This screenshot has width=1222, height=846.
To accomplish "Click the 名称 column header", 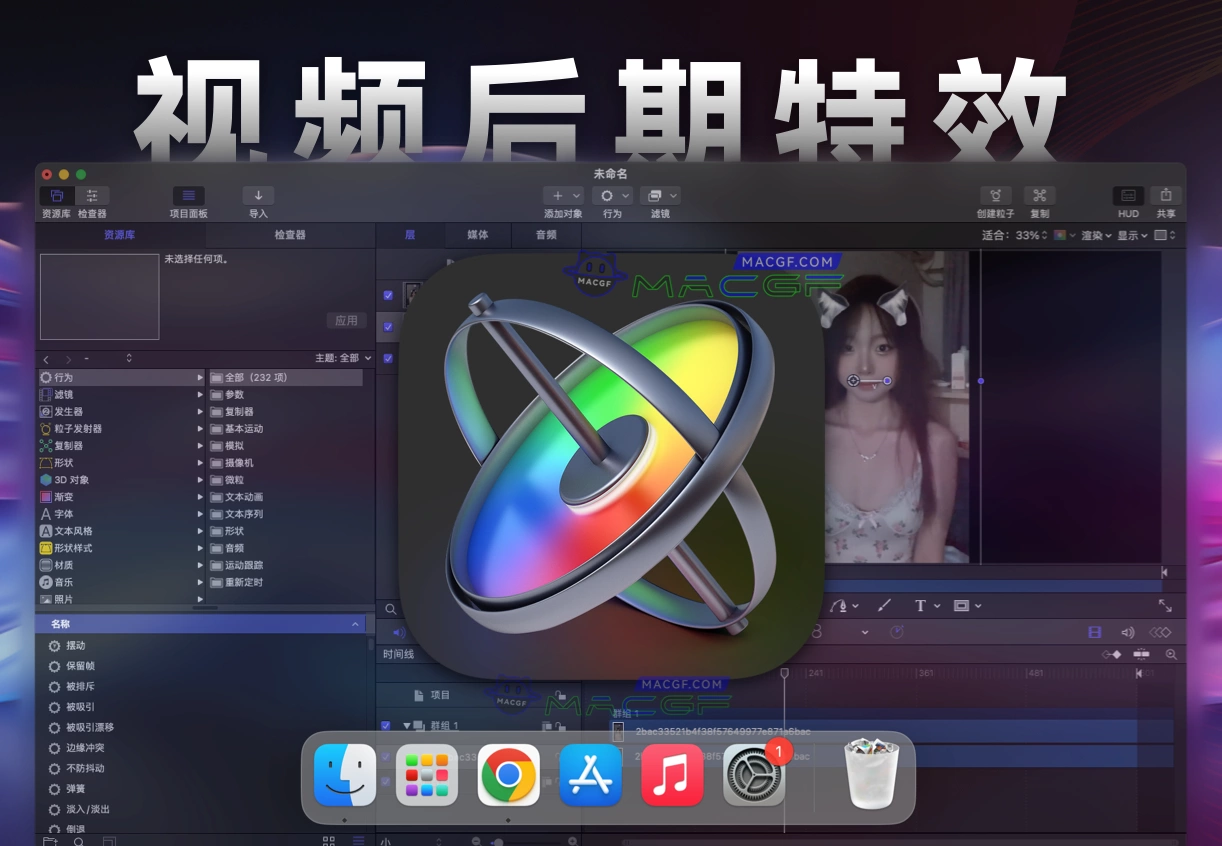I will [200, 624].
